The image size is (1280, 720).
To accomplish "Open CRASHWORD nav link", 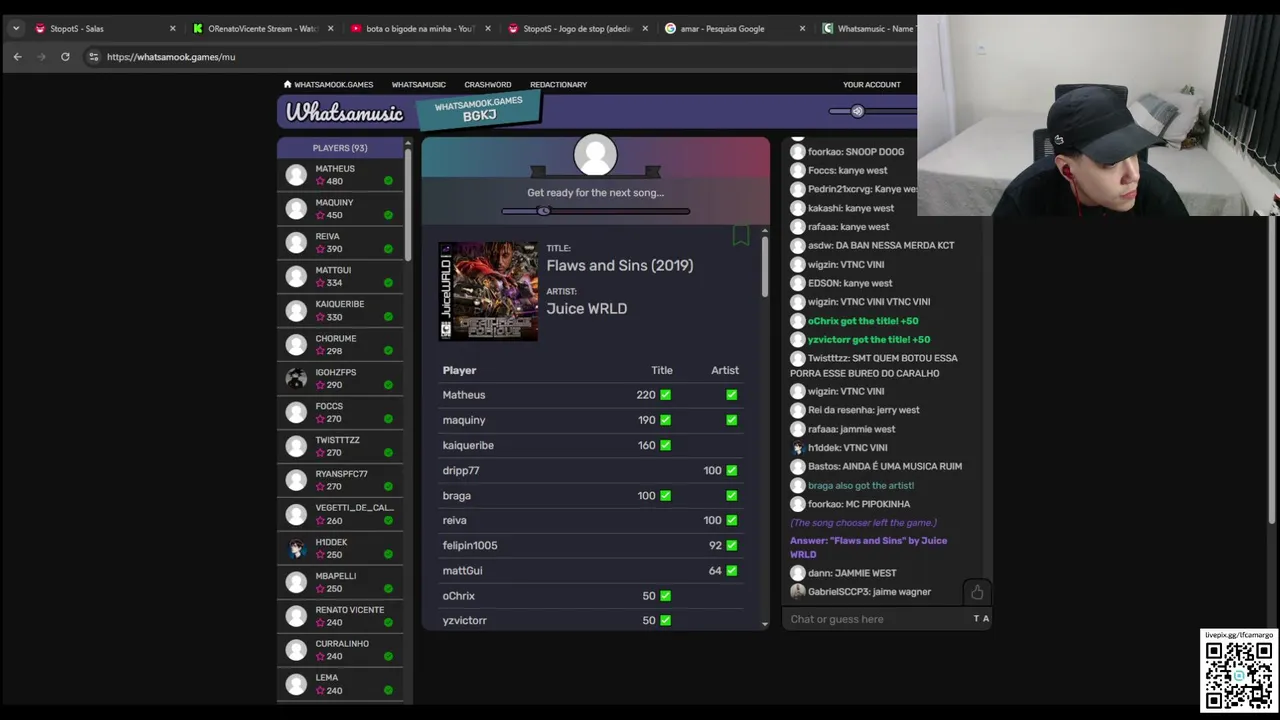I will [x=488, y=84].
